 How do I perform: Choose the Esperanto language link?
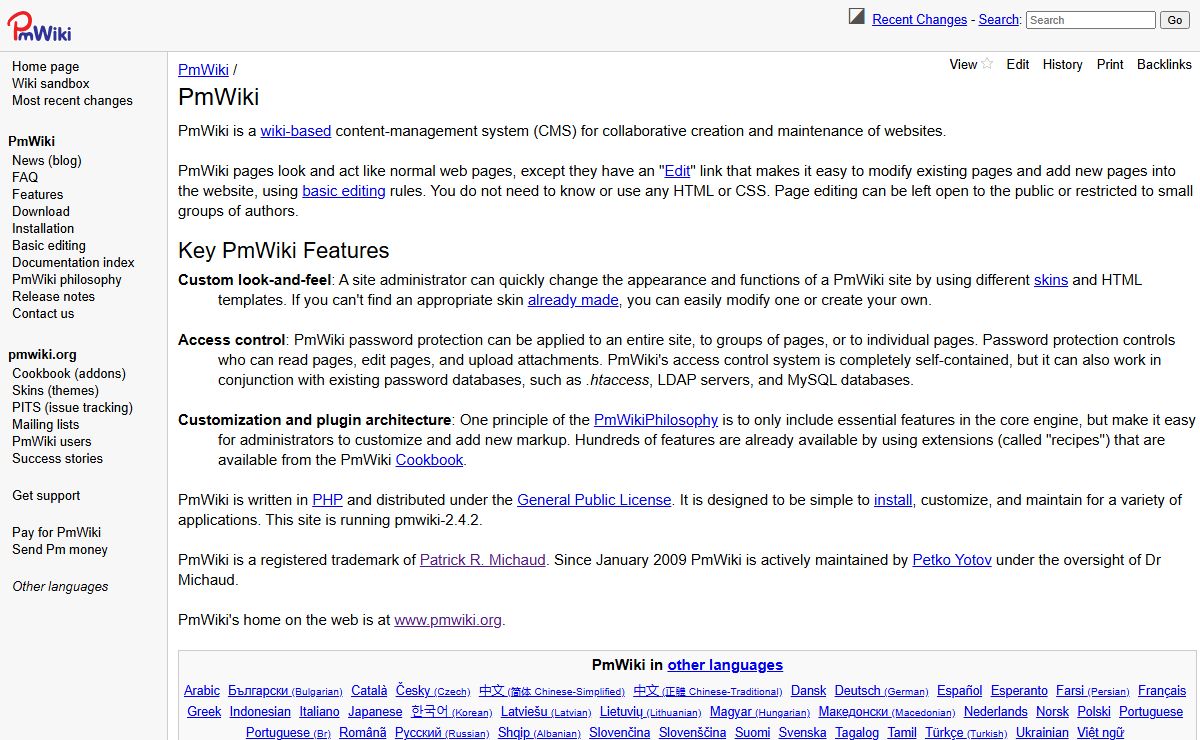(x=1019, y=691)
